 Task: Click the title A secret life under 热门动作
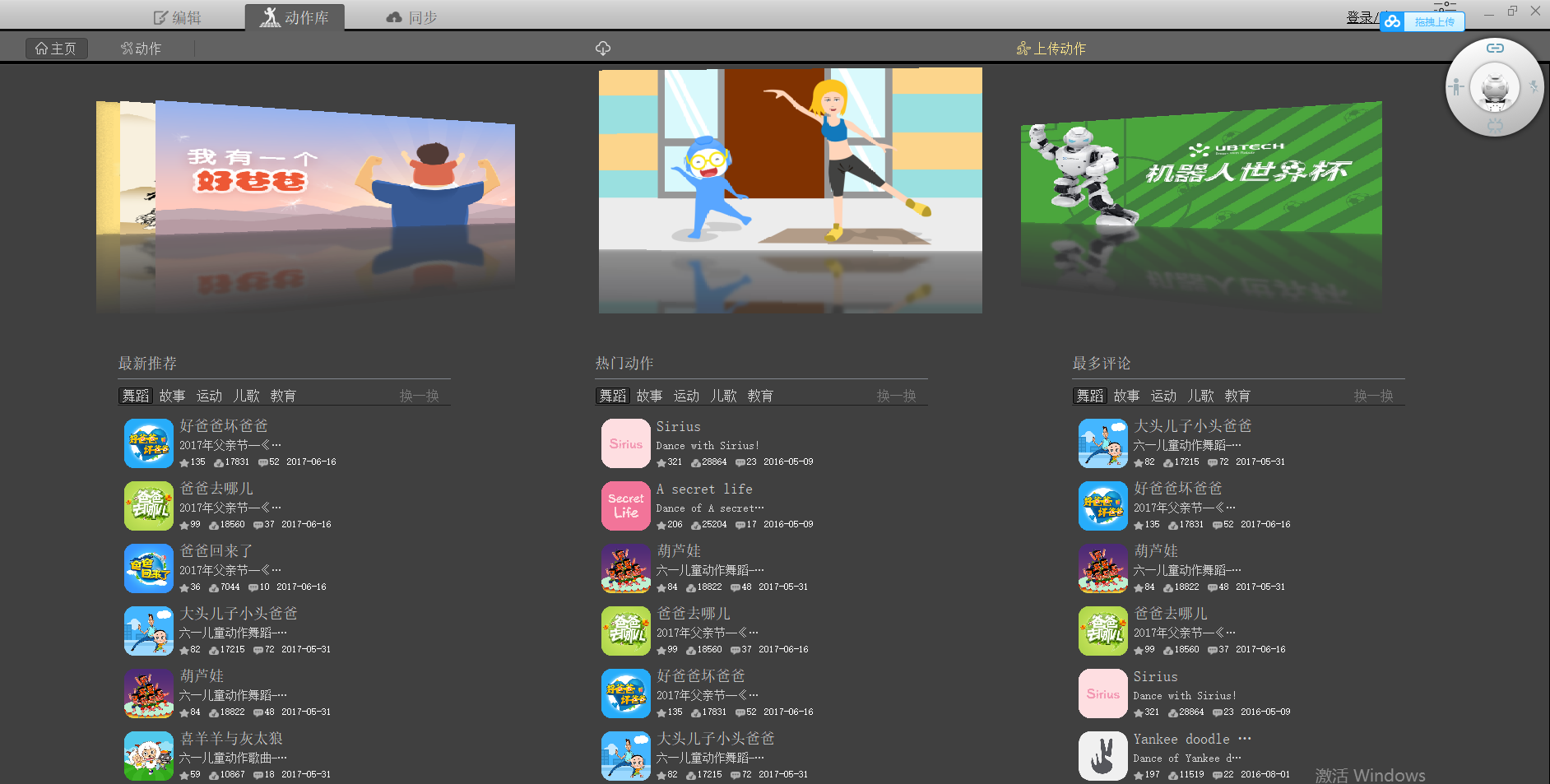(704, 489)
